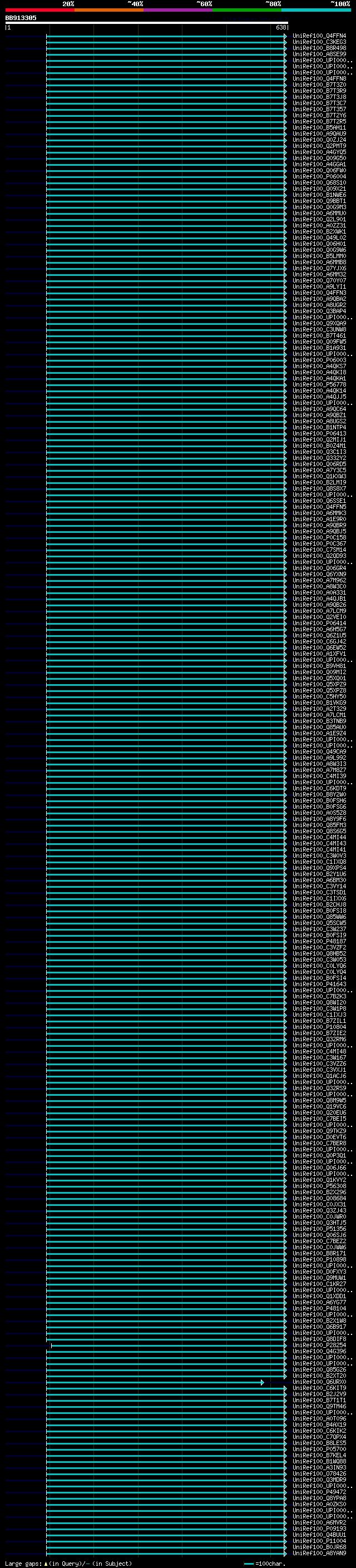Click the query end position 638
The height and width of the screenshot is (1568, 356).
coord(280,27)
